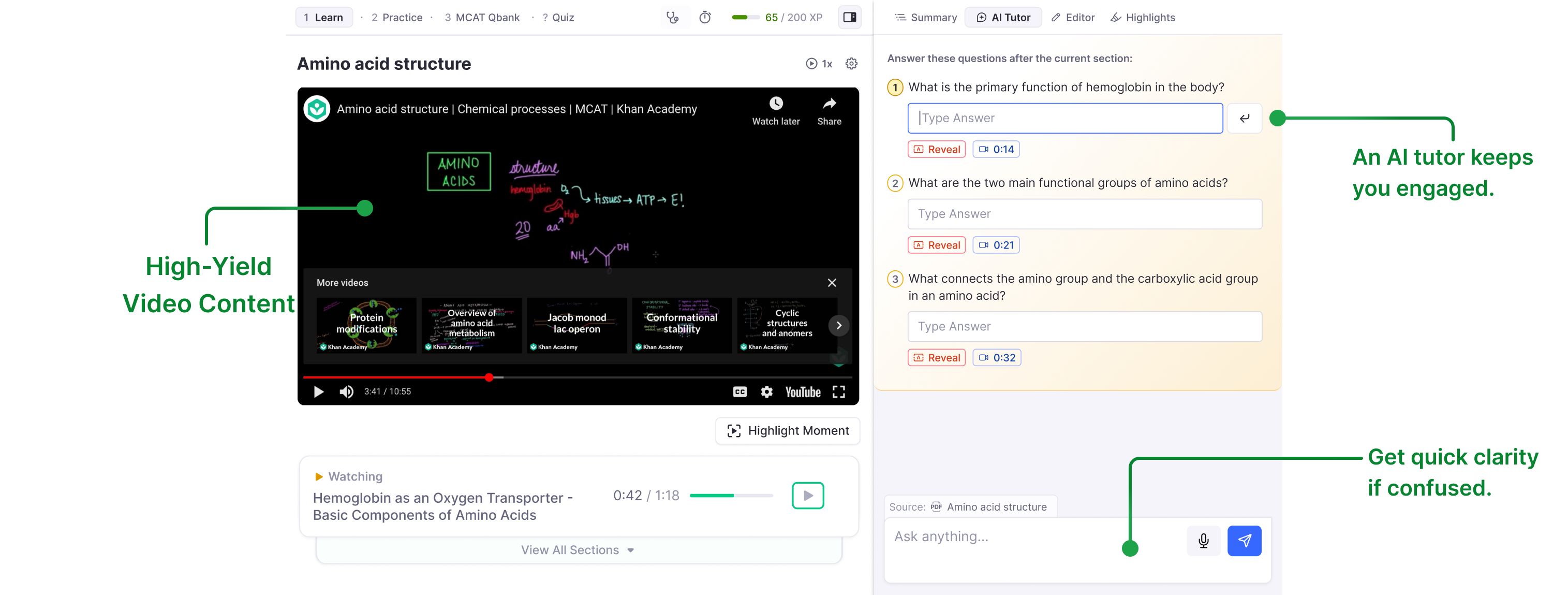
Task: Click the Highlight Moment button
Action: [788, 431]
